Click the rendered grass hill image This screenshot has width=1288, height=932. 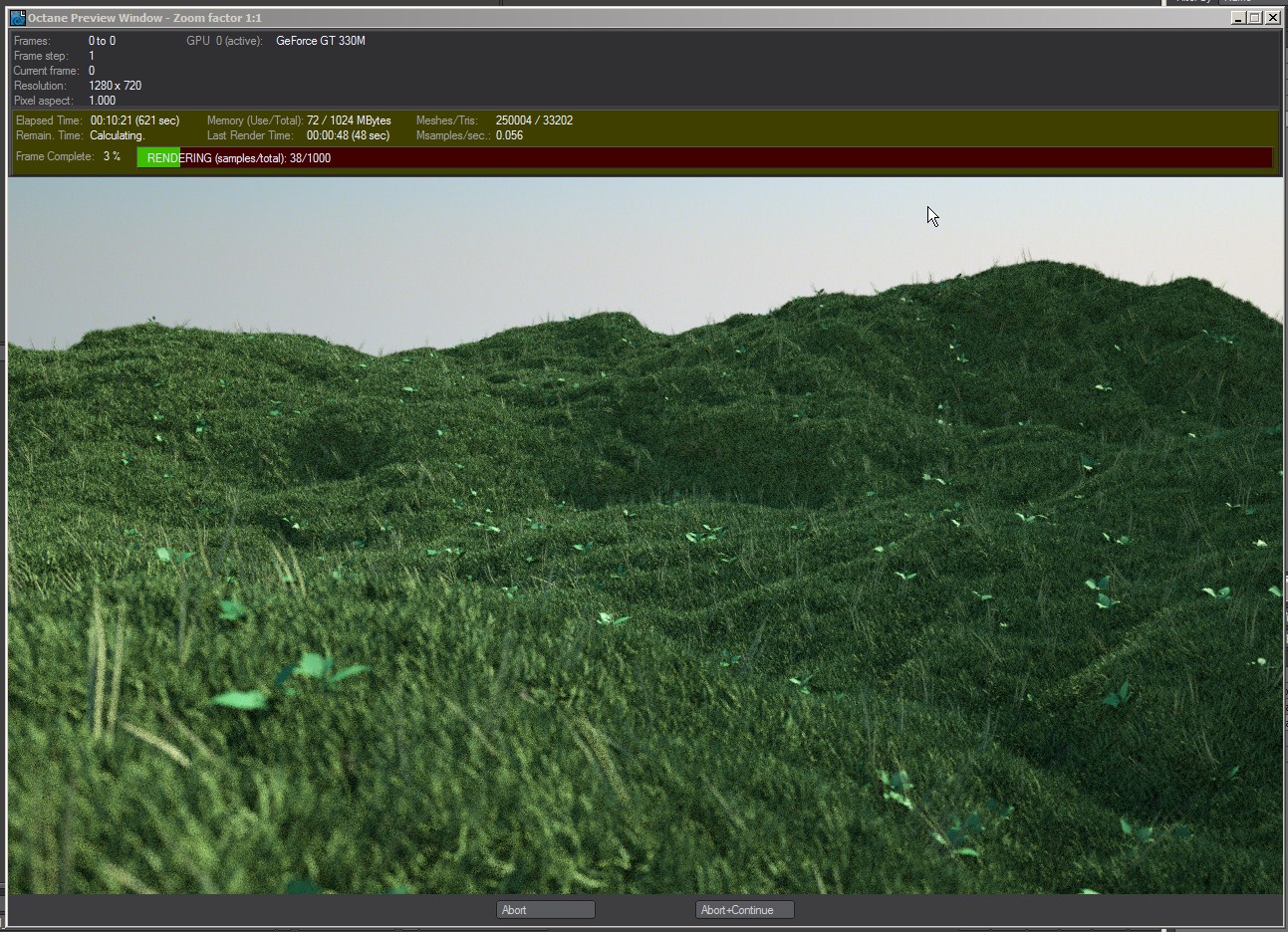coord(644,536)
